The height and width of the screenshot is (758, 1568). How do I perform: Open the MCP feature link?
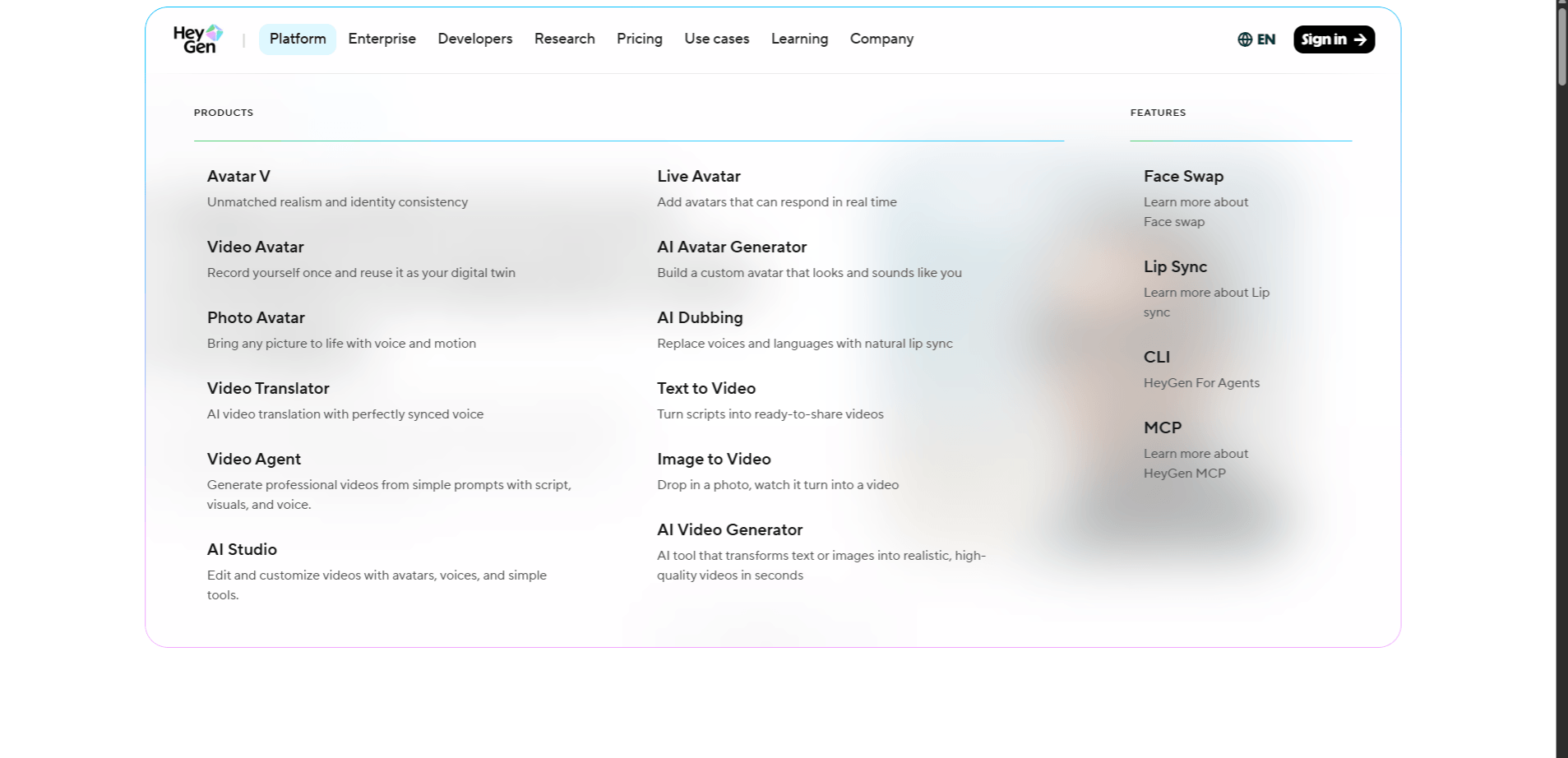(x=1162, y=428)
